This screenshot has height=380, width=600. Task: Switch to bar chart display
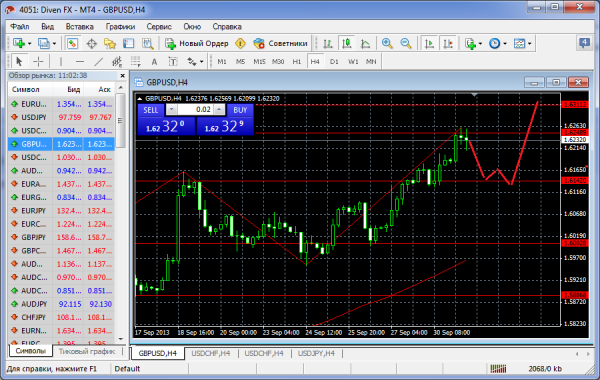328,44
